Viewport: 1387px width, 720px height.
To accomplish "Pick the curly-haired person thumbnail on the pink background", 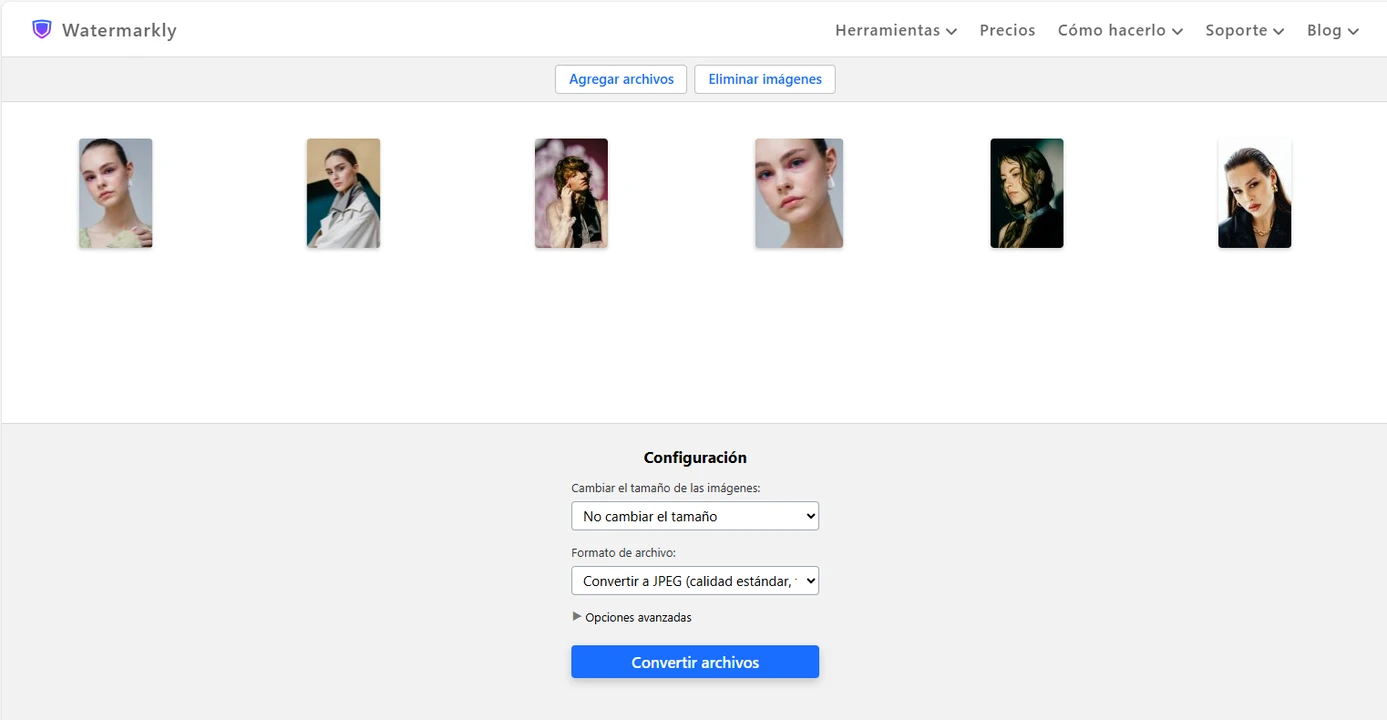I will pos(571,193).
